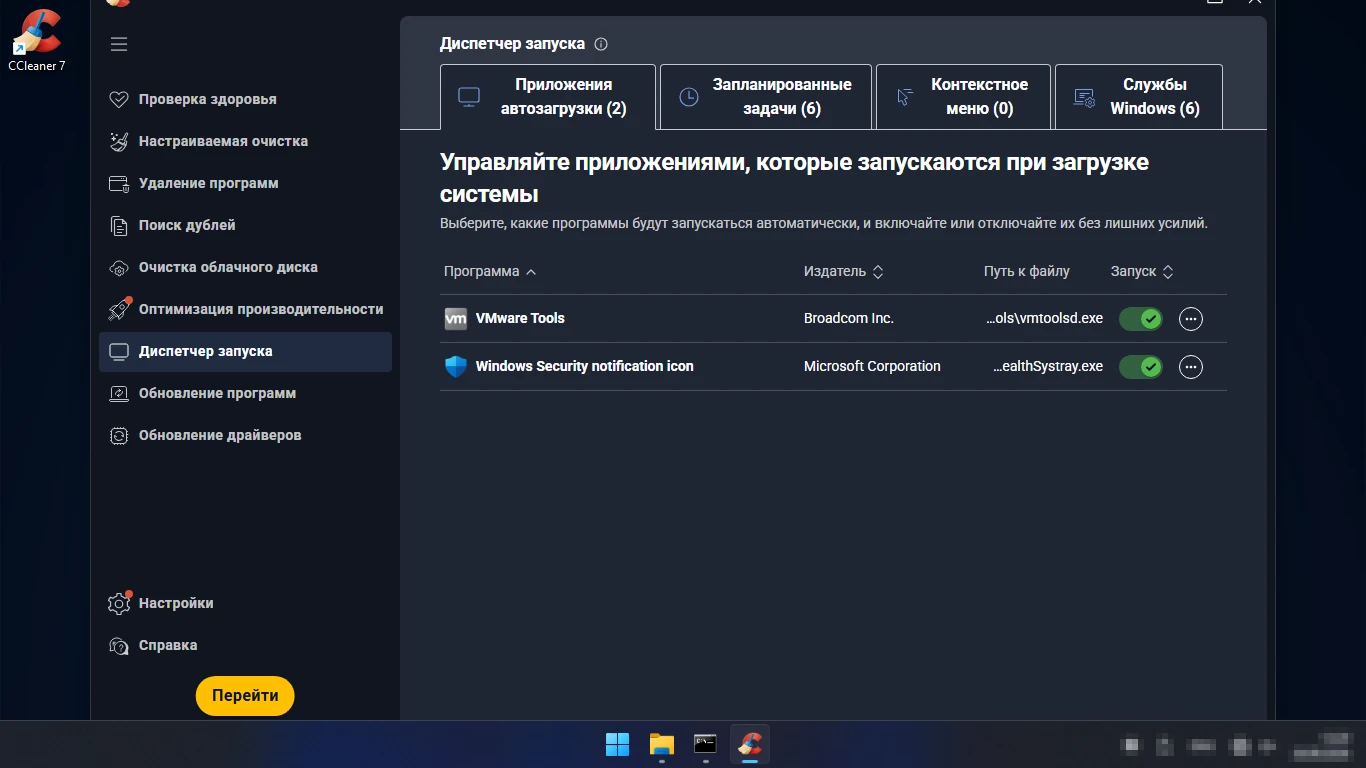Click the Удаление программ uninstall icon
Image resolution: width=1366 pixels, height=768 pixels.
(119, 183)
